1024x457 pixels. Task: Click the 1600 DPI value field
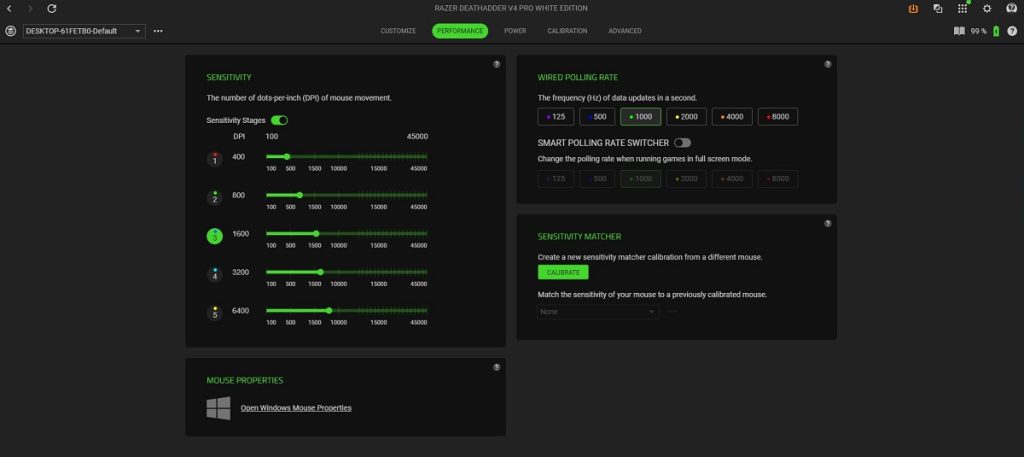241,234
